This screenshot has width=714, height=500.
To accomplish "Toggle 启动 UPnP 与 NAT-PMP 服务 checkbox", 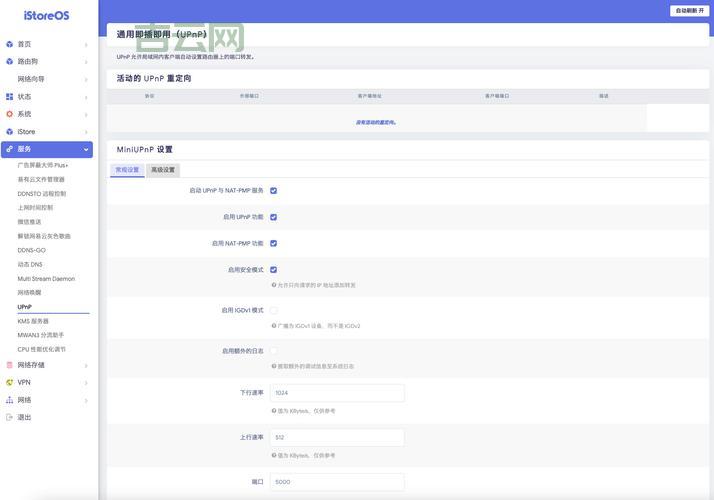I will 274,191.
